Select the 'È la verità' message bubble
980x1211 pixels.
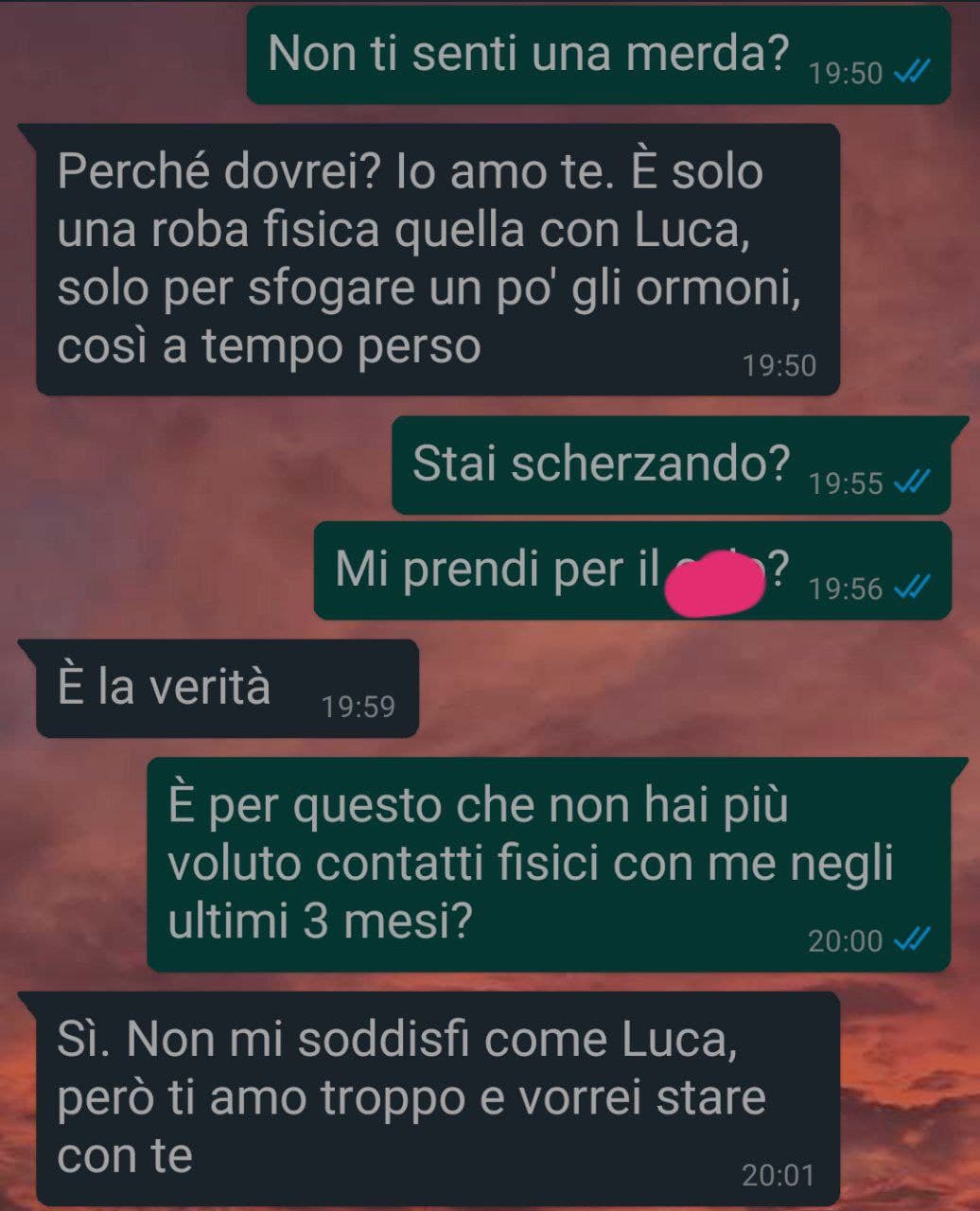point(227,688)
